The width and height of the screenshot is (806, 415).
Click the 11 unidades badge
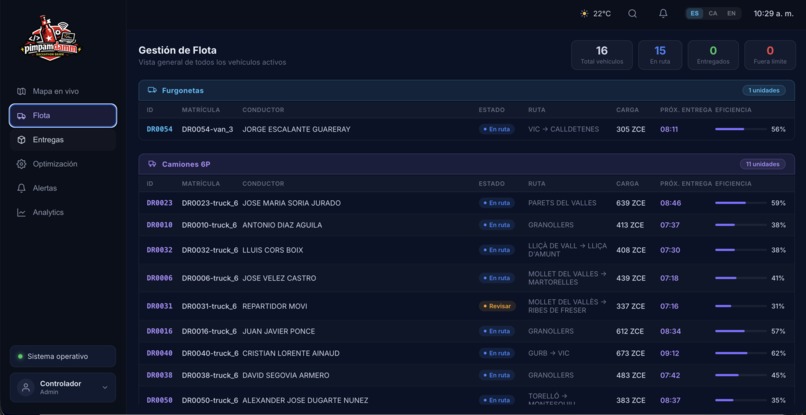[x=762, y=164]
